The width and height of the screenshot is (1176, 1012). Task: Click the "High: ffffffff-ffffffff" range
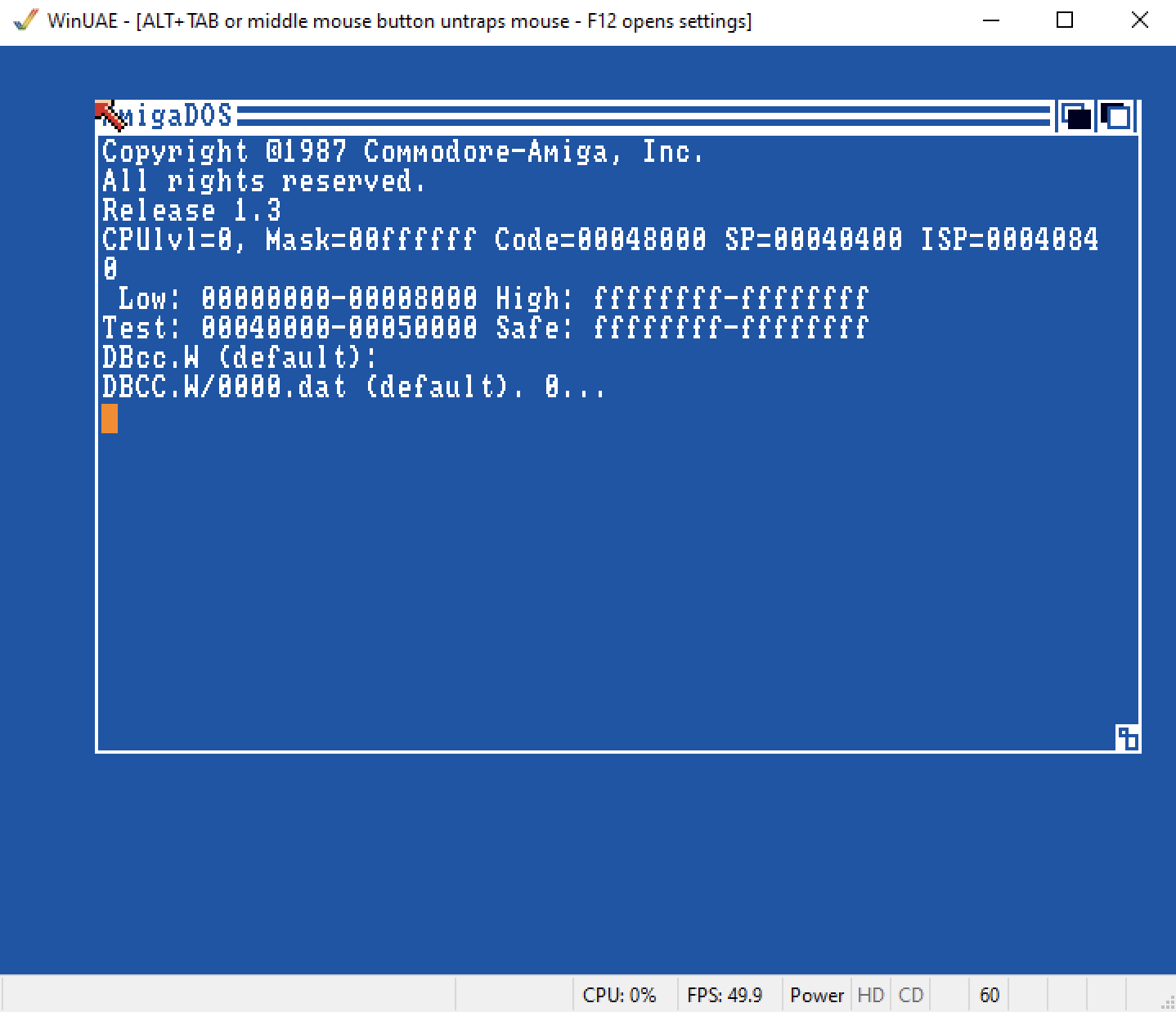click(x=682, y=299)
